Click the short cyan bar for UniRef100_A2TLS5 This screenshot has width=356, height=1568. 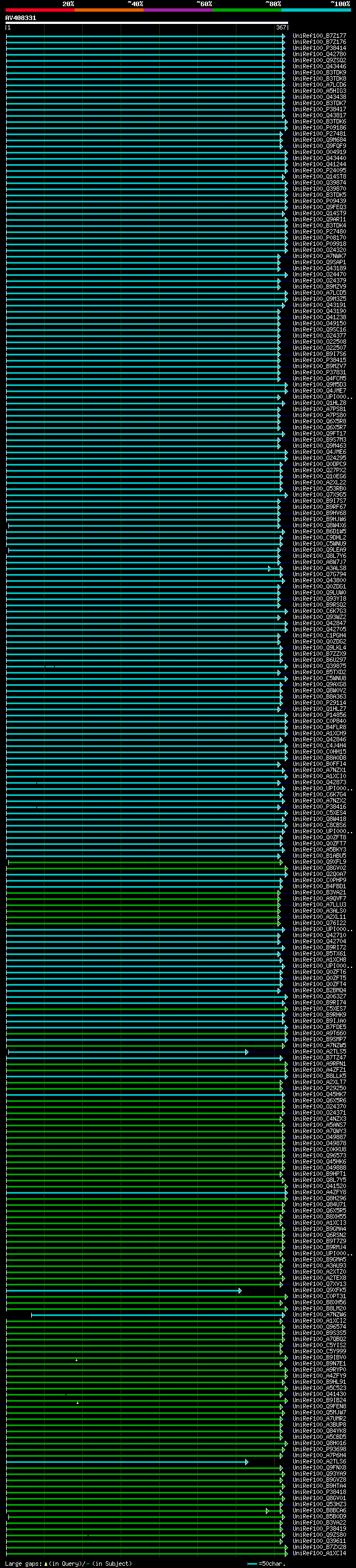128,1052
